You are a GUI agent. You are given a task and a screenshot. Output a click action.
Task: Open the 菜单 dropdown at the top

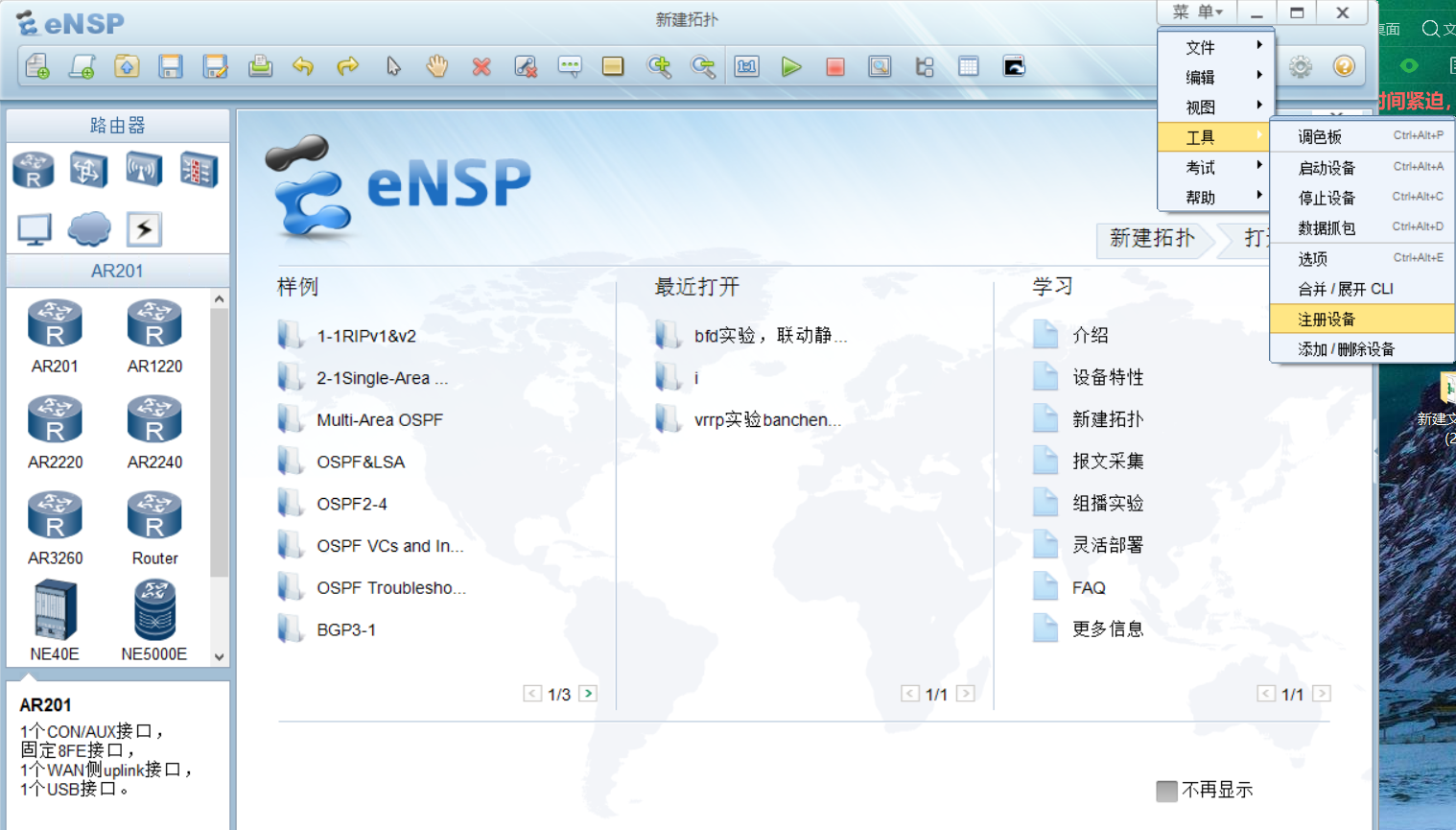pos(1194,12)
